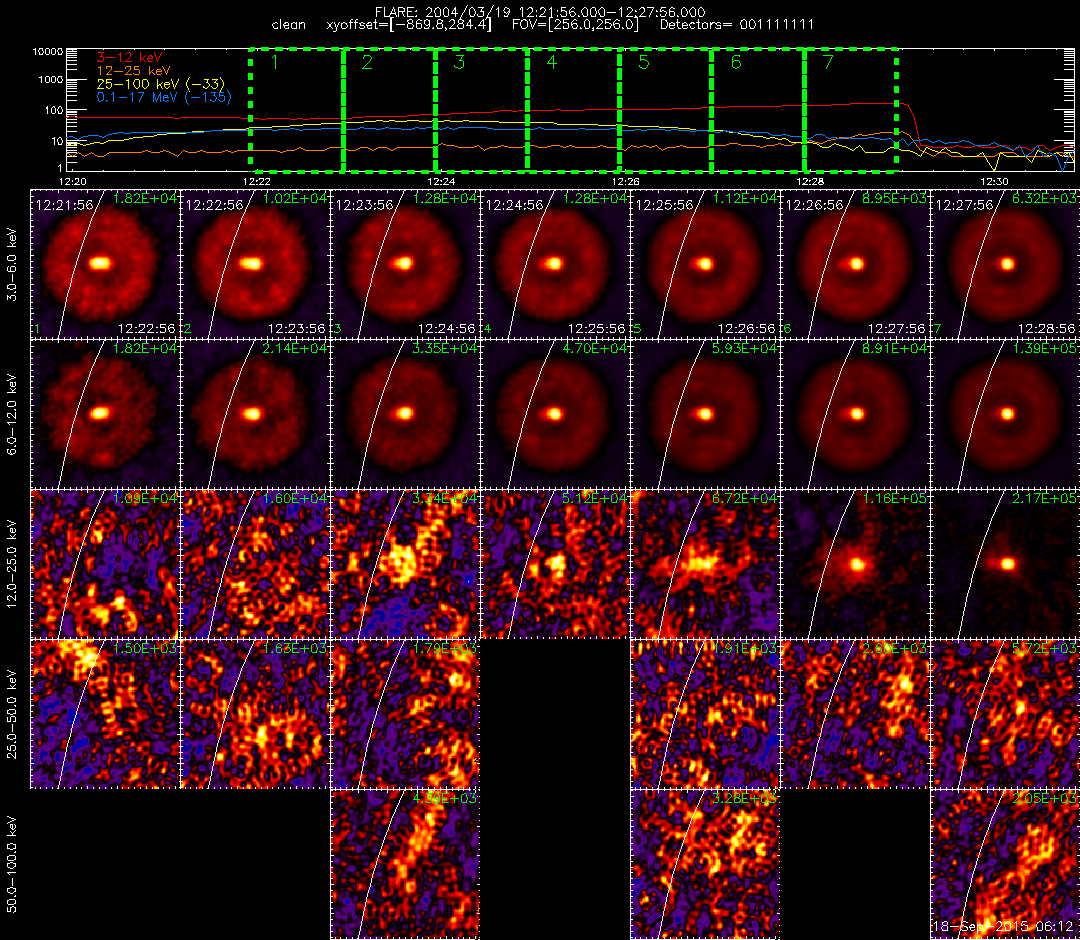Click the '25.0-50.0 keV' row label
The width and height of the screenshot is (1080, 940).
[12, 714]
